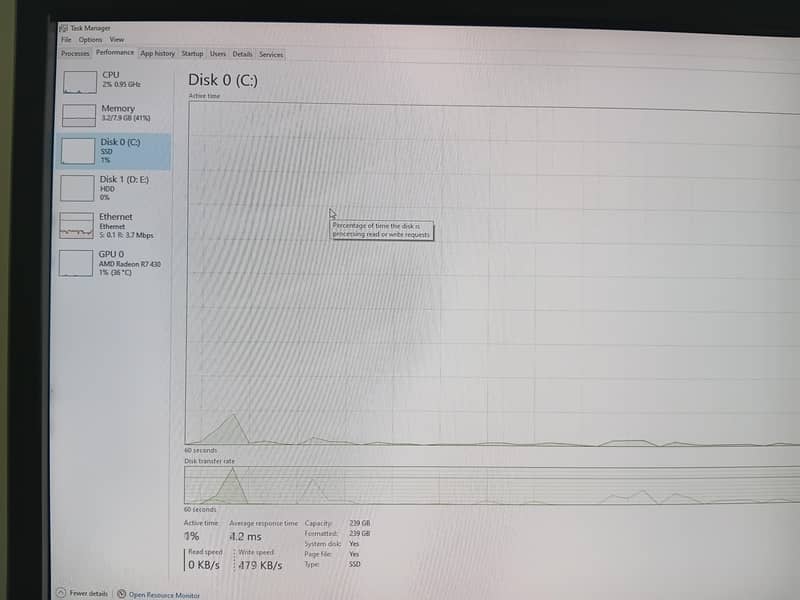Click the Write speed 479 KB/s value
This screenshot has width=800, height=600.
pos(260,565)
